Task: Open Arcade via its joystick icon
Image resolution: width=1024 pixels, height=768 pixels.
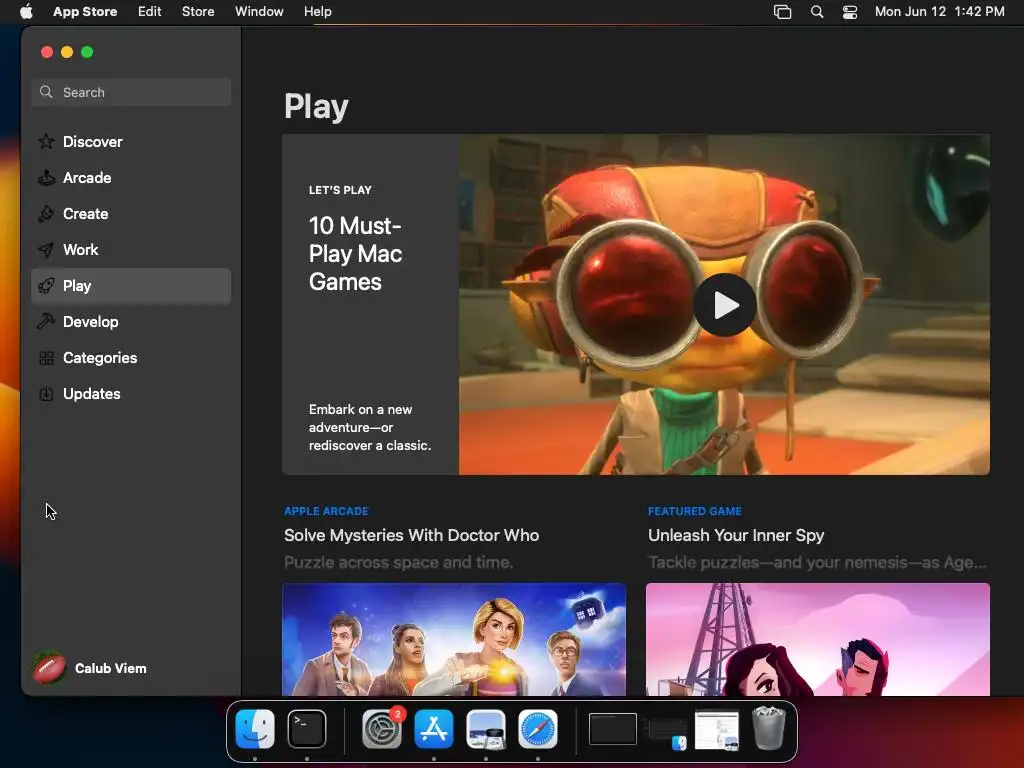Action: click(46, 178)
